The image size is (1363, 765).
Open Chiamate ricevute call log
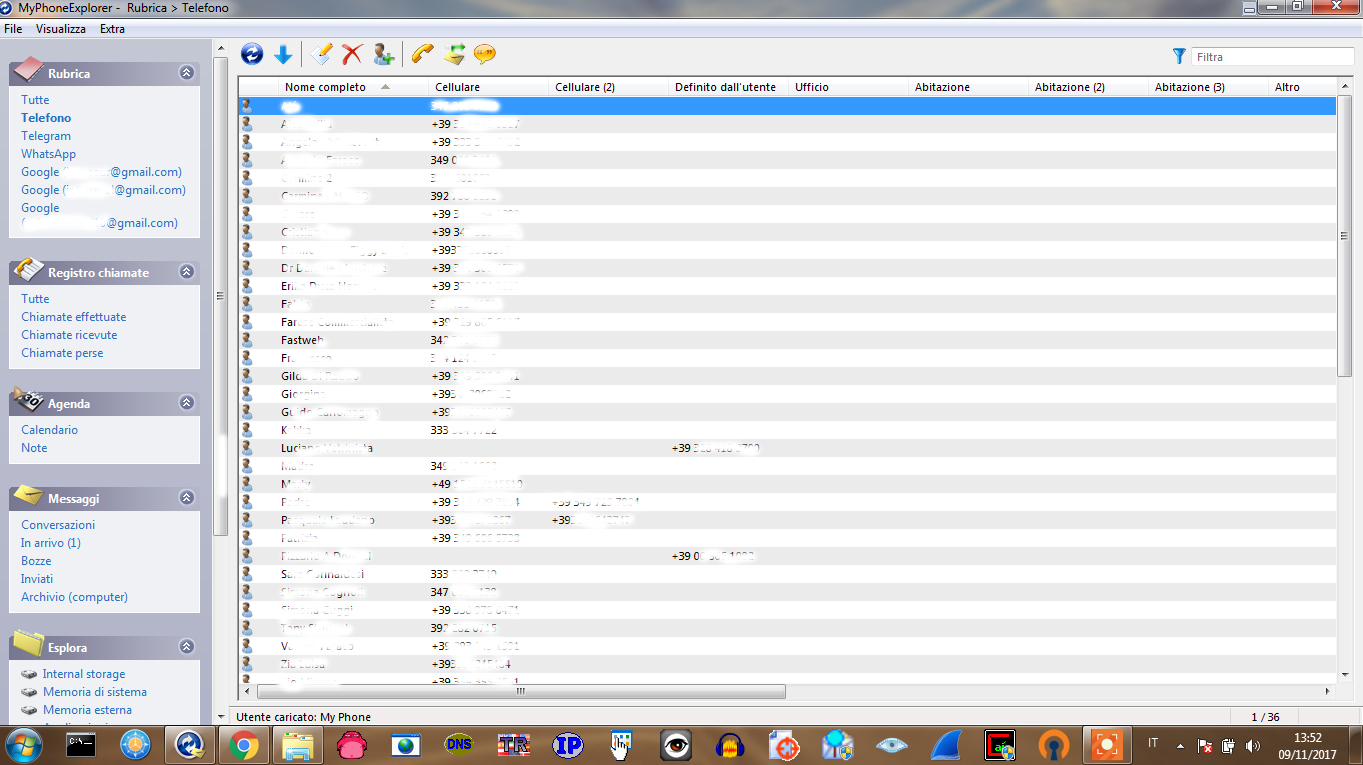69,335
